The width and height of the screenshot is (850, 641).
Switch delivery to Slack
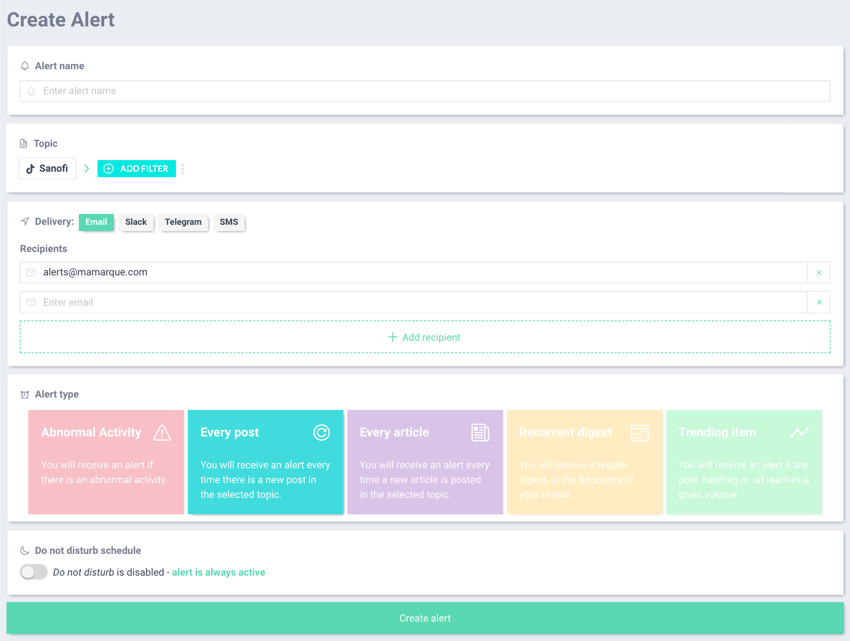pyautogui.click(x=136, y=222)
